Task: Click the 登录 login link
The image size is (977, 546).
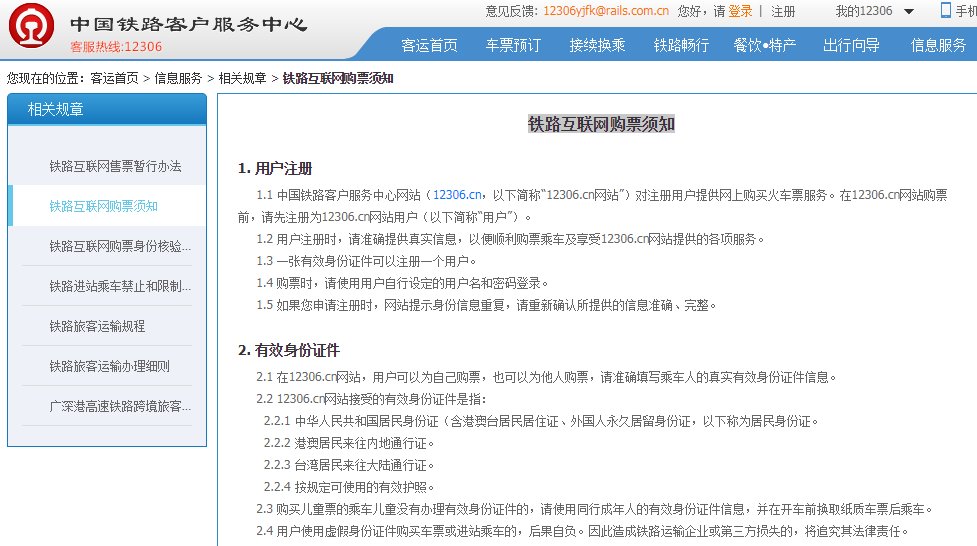Action: click(740, 11)
